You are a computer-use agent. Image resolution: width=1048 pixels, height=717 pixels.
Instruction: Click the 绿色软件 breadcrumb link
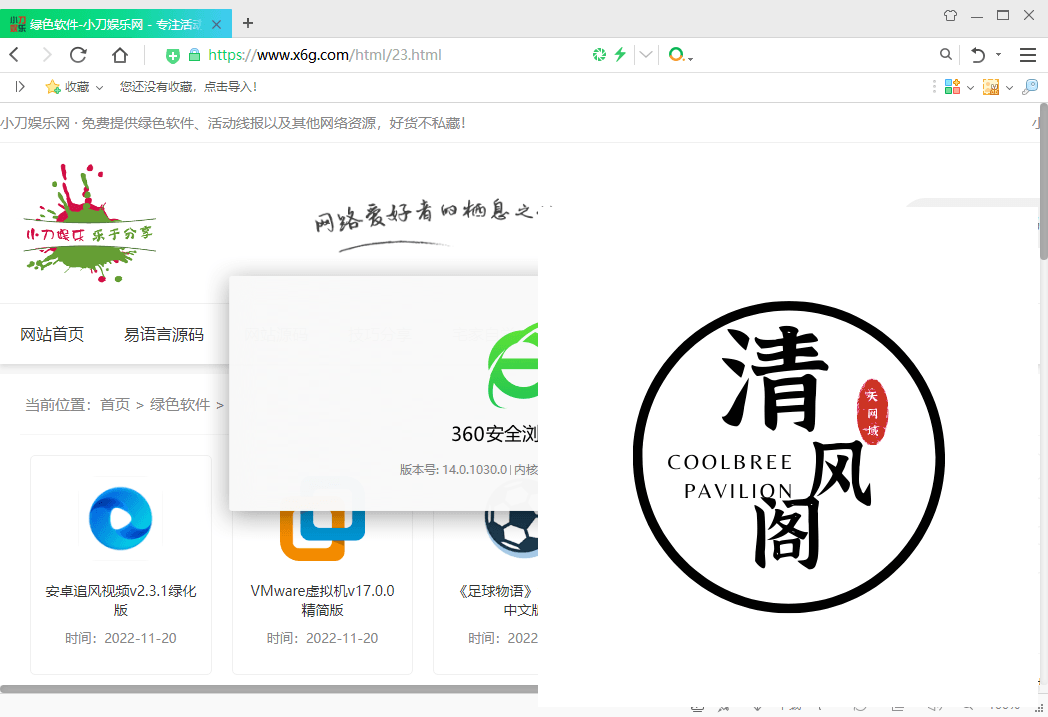point(180,404)
